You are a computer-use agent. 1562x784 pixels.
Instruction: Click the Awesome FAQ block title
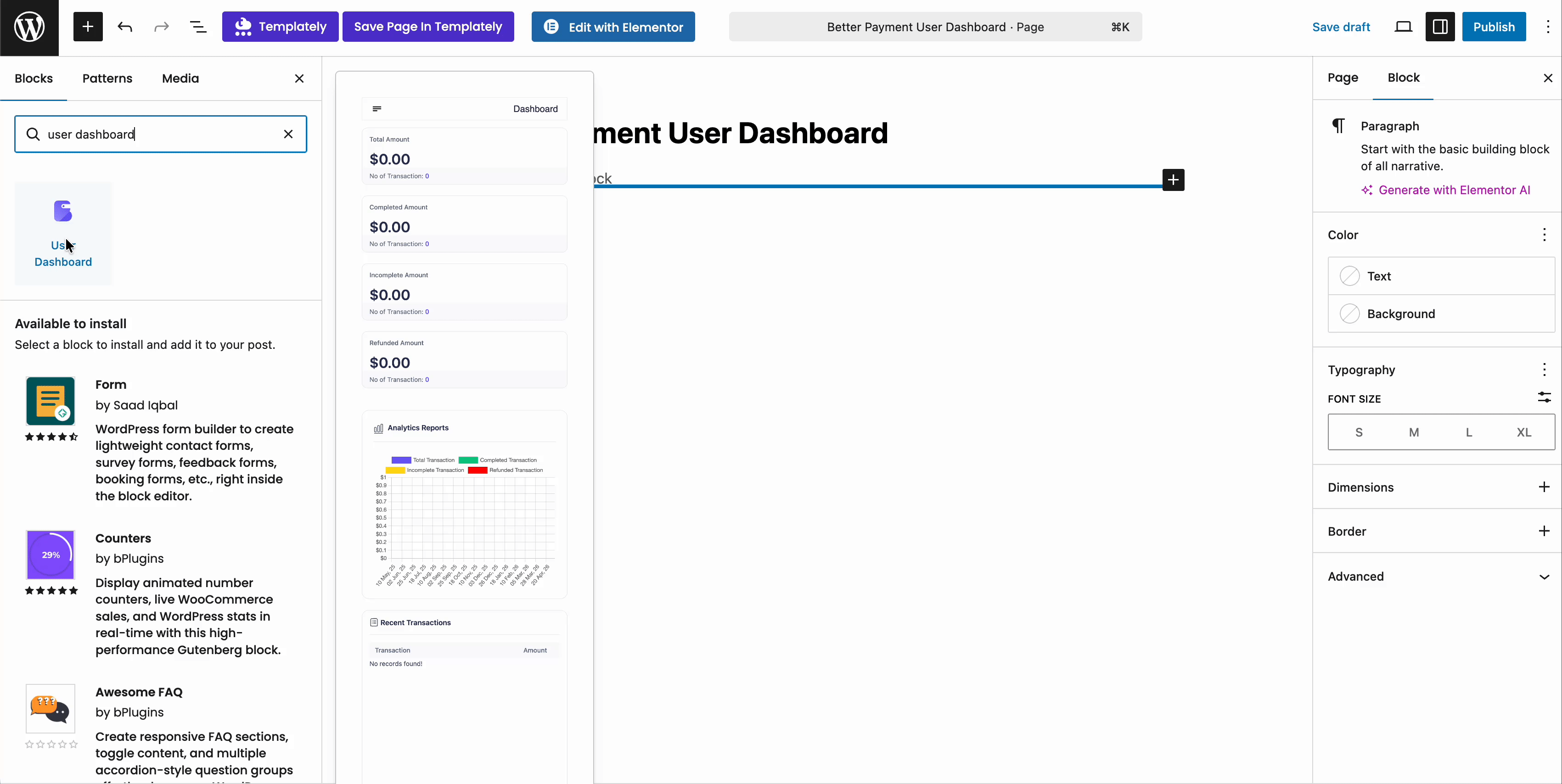tap(139, 692)
